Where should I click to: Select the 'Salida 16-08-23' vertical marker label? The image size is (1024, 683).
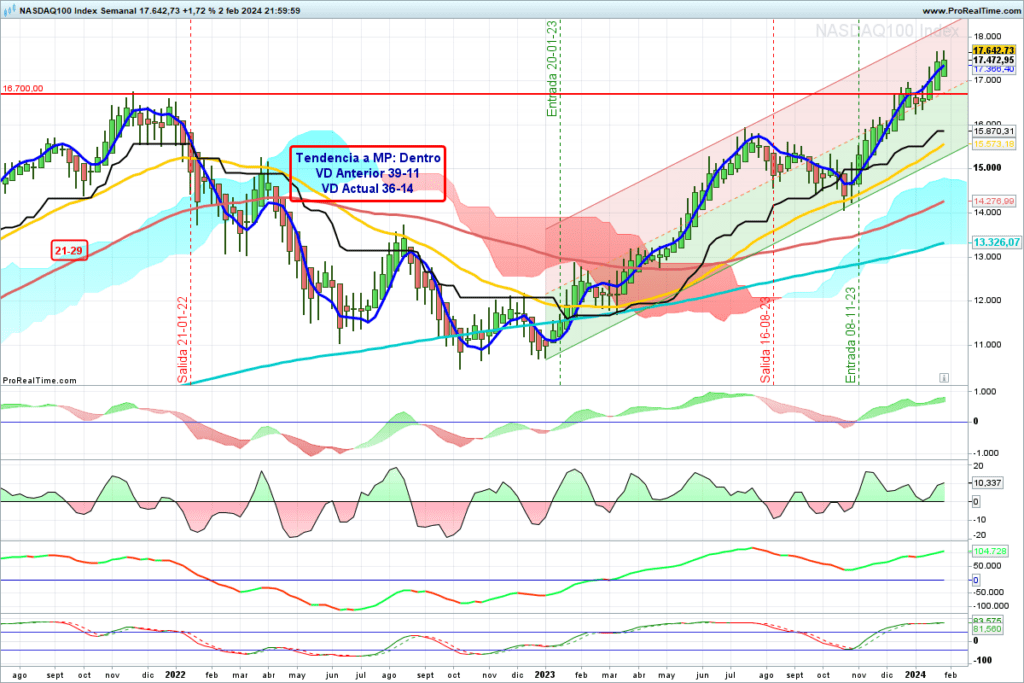[765, 340]
